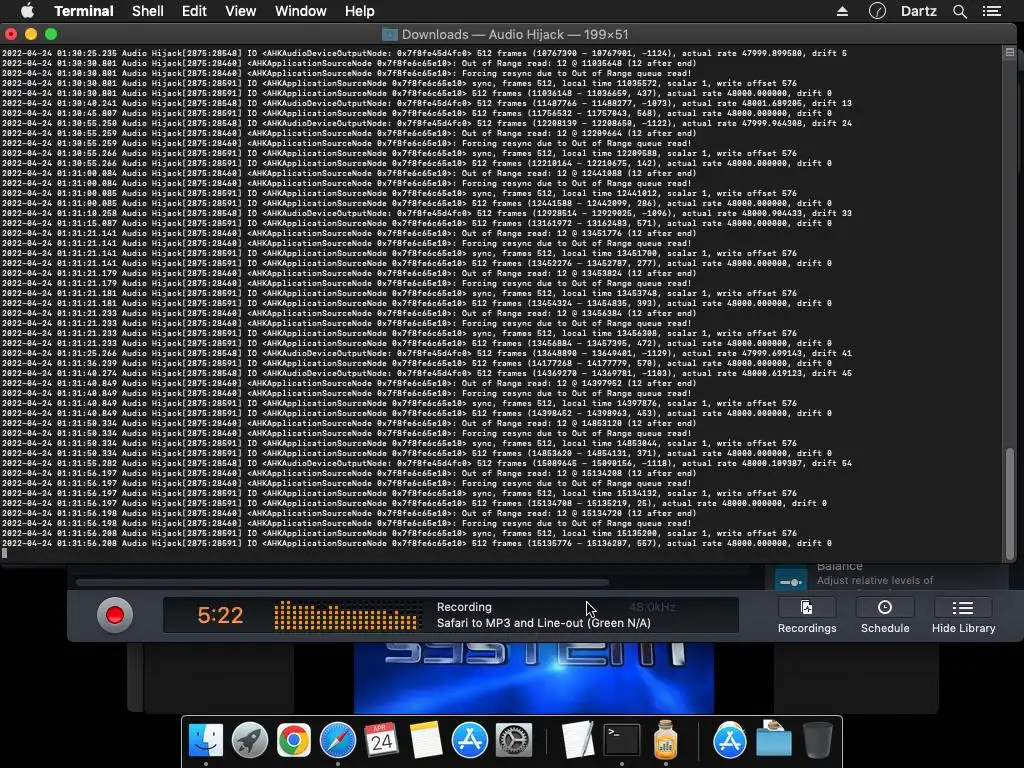Switch to Safari in the Dock
1024x768 pixels.
(x=338, y=741)
